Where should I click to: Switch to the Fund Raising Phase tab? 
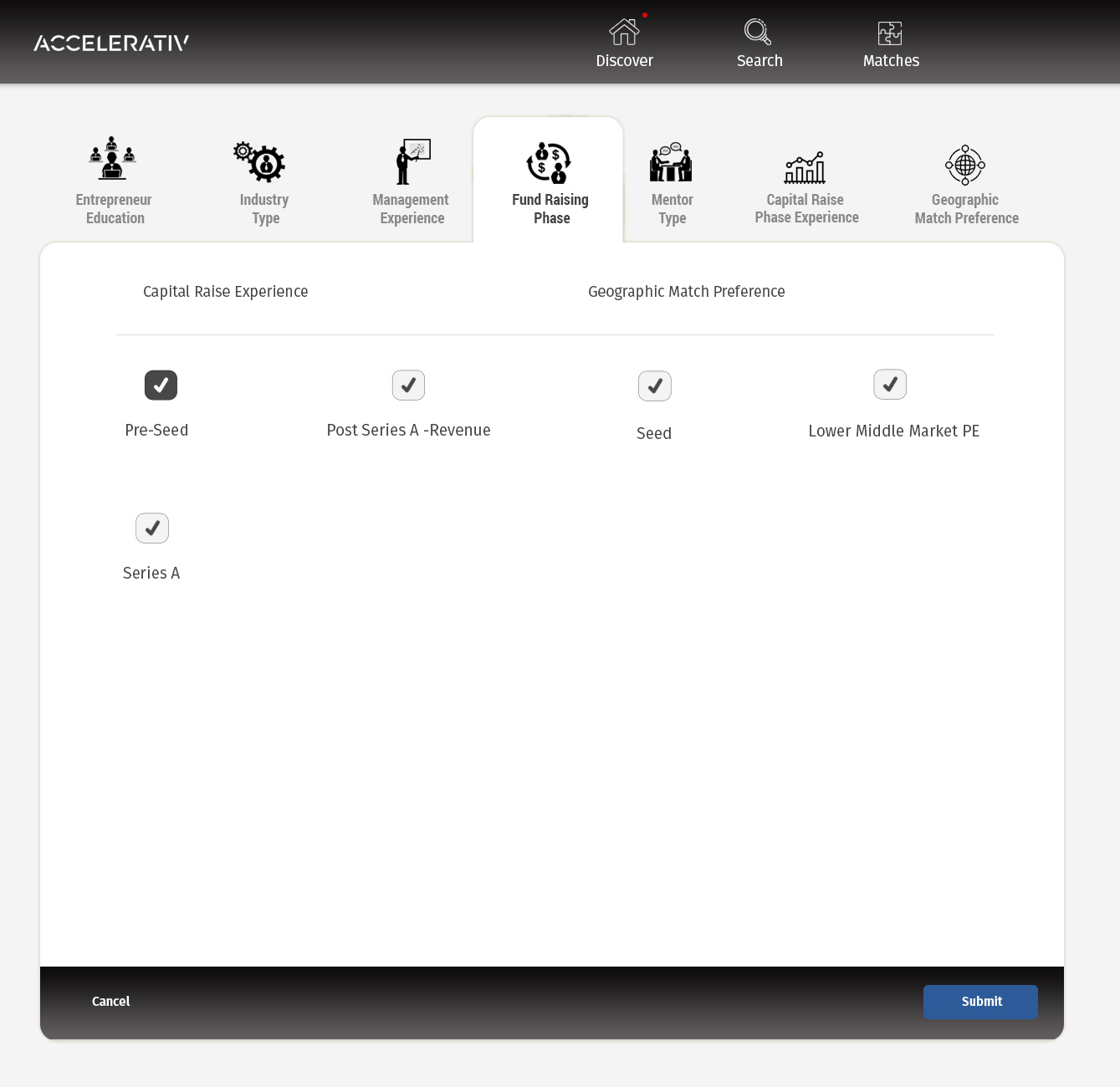(550, 181)
